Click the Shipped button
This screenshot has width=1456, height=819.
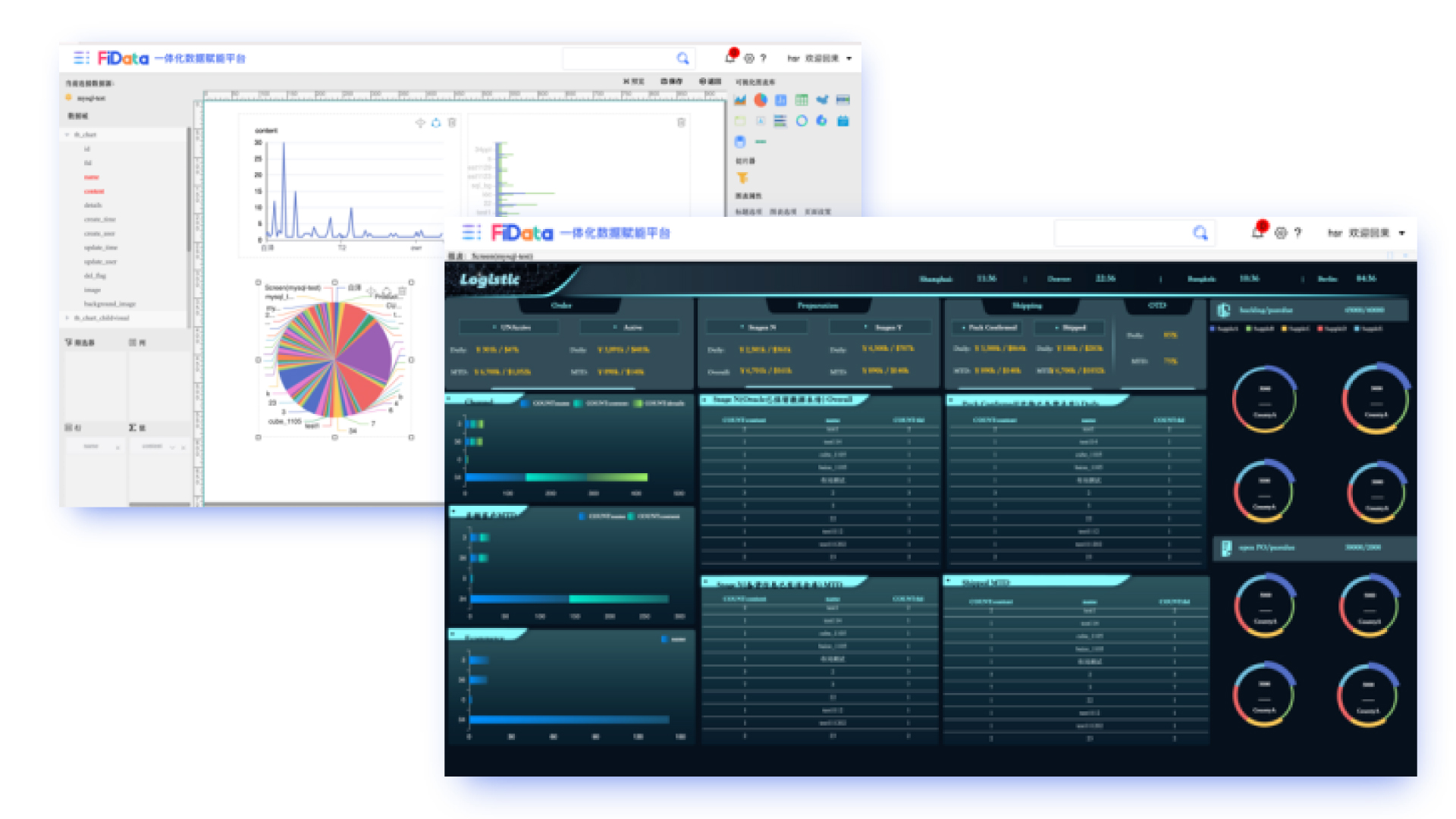click(1070, 328)
